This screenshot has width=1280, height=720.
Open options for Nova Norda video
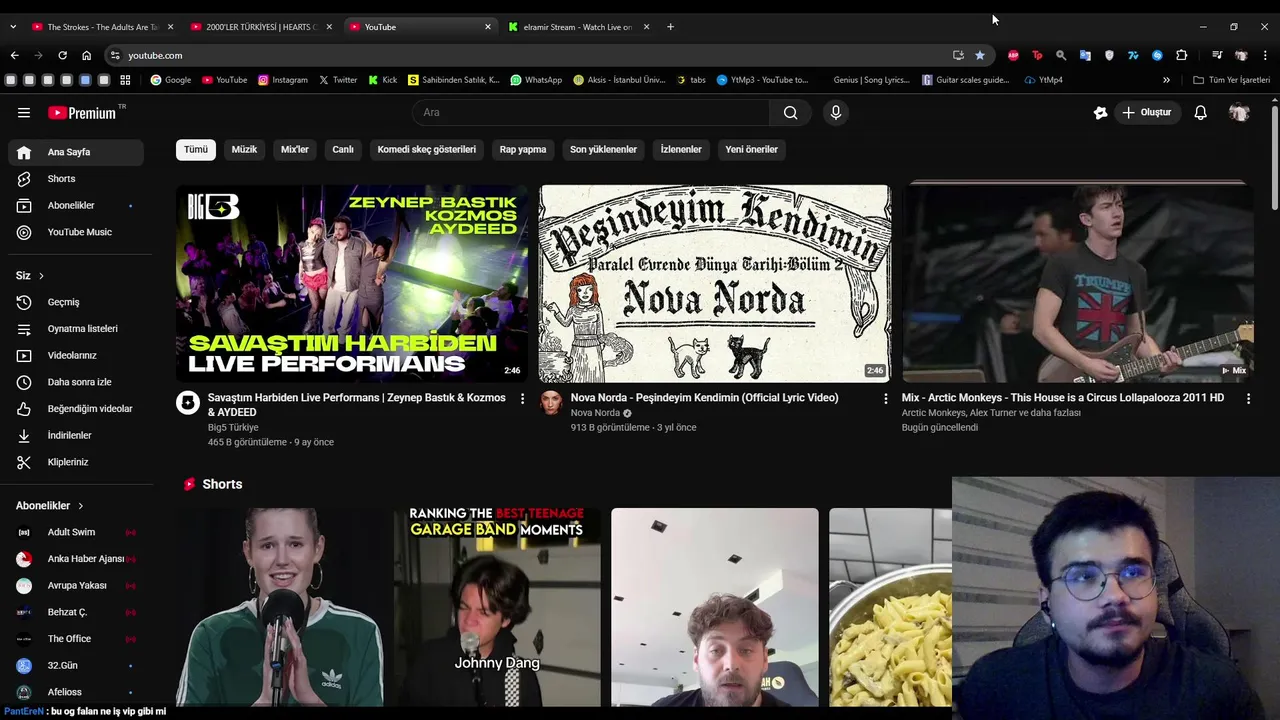885,399
